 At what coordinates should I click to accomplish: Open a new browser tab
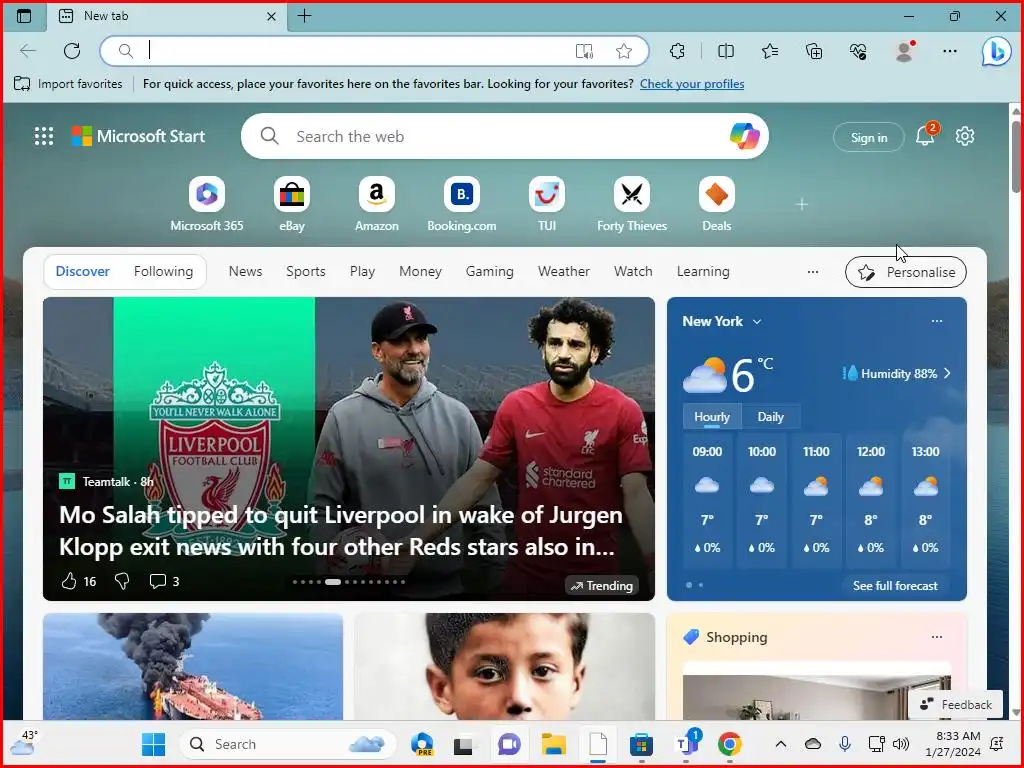coord(304,16)
